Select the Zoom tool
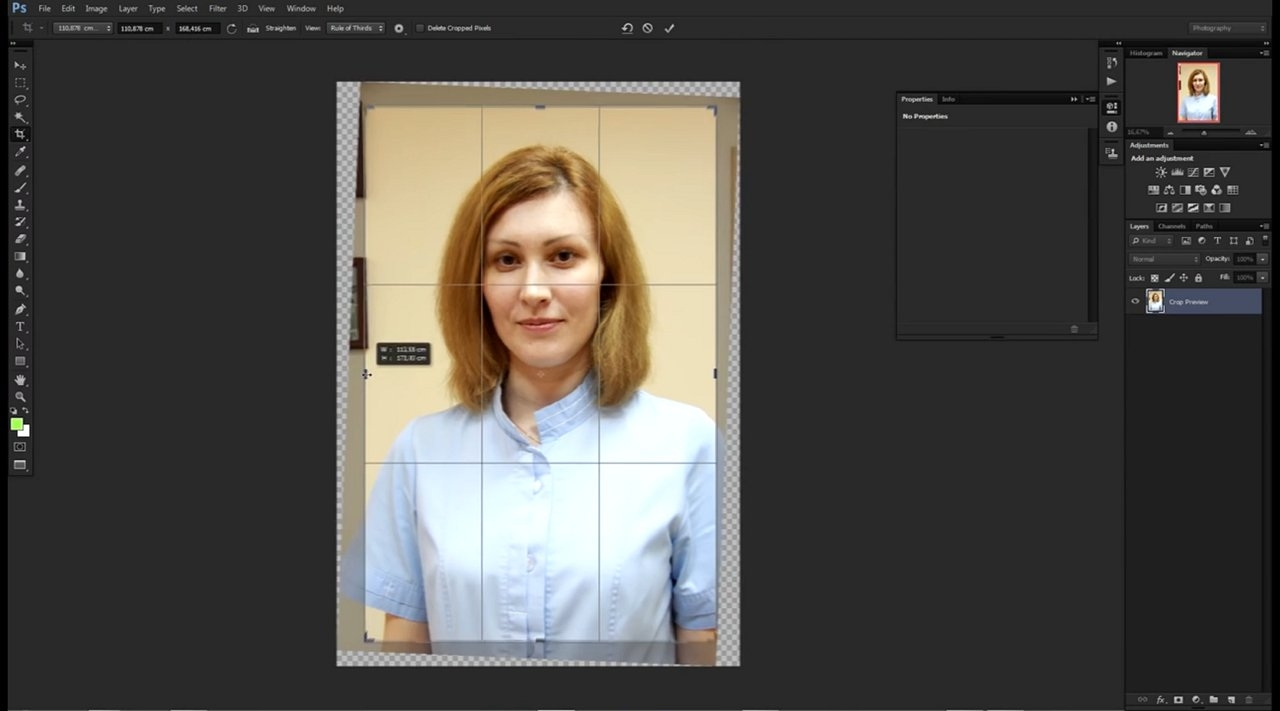The height and width of the screenshot is (711, 1280). click(20, 397)
